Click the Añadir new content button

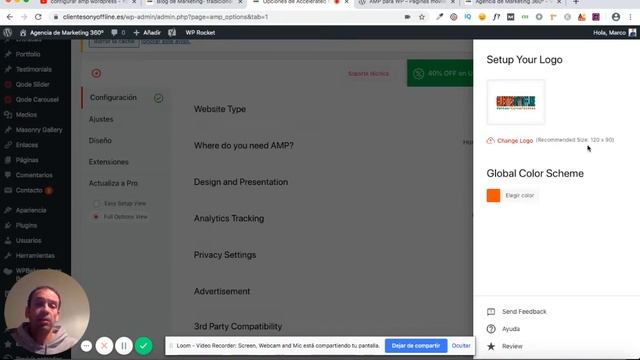click(x=147, y=33)
